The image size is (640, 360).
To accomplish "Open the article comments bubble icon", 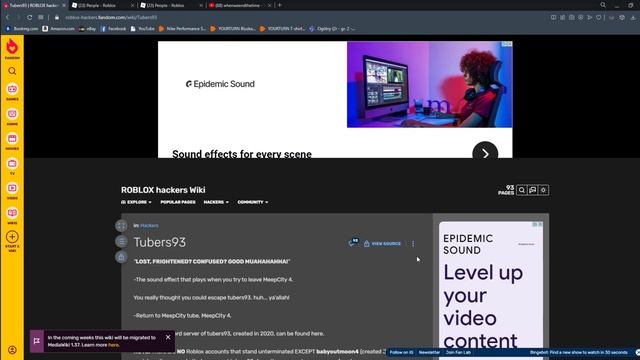I will [x=353, y=243].
